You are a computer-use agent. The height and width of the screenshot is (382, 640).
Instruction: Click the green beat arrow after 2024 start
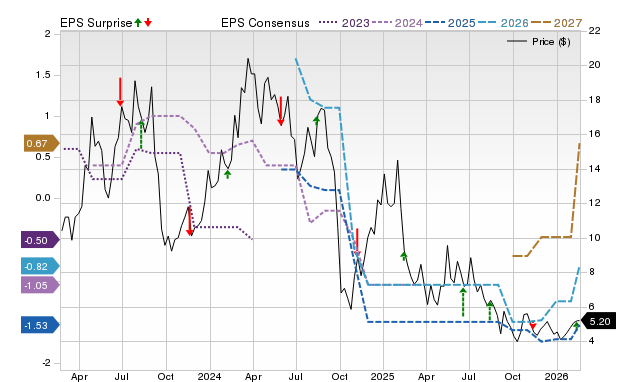[x=228, y=174]
